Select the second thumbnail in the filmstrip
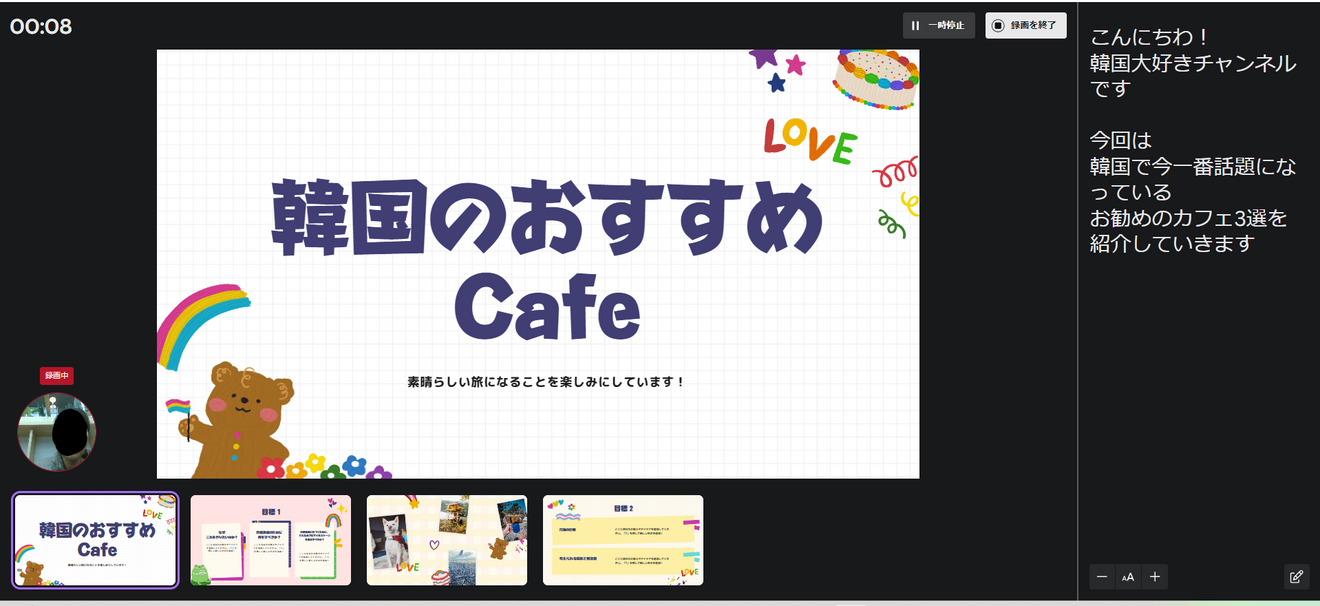This screenshot has height=606, width=1320. pos(271,540)
